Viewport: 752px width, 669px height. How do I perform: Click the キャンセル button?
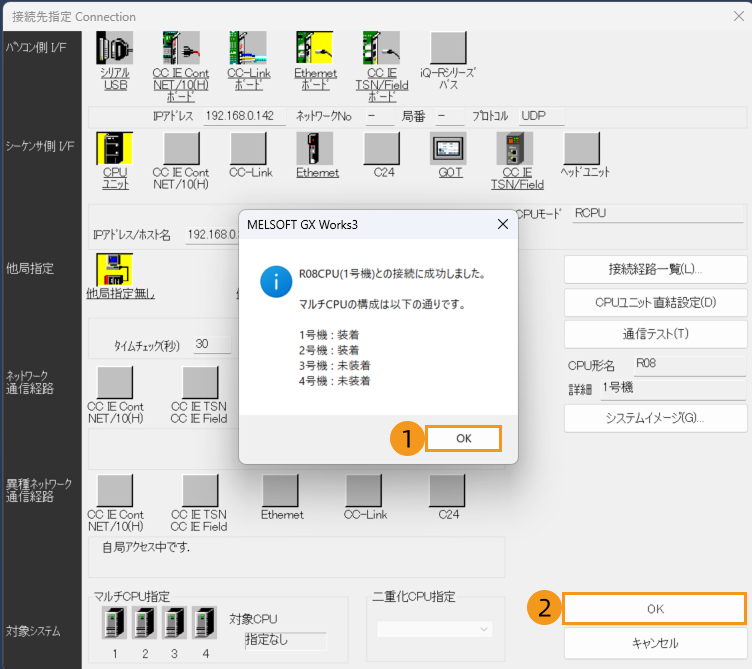pos(655,643)
